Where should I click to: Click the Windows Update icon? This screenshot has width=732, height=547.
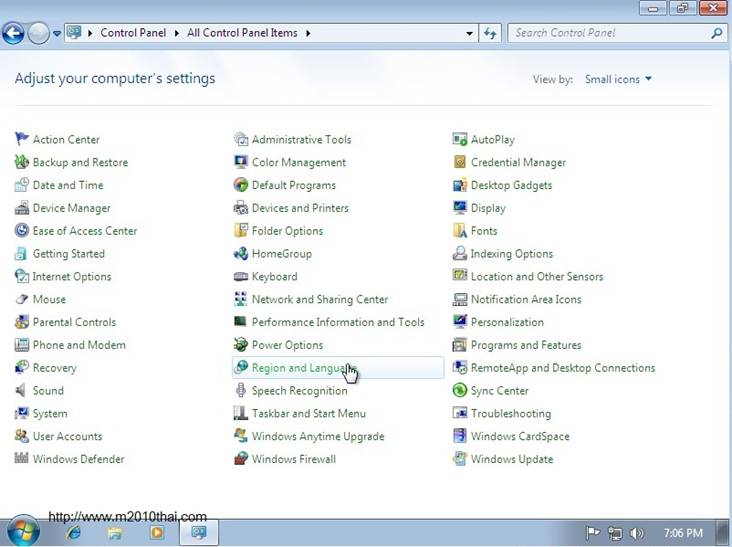[x=460, y=458]
